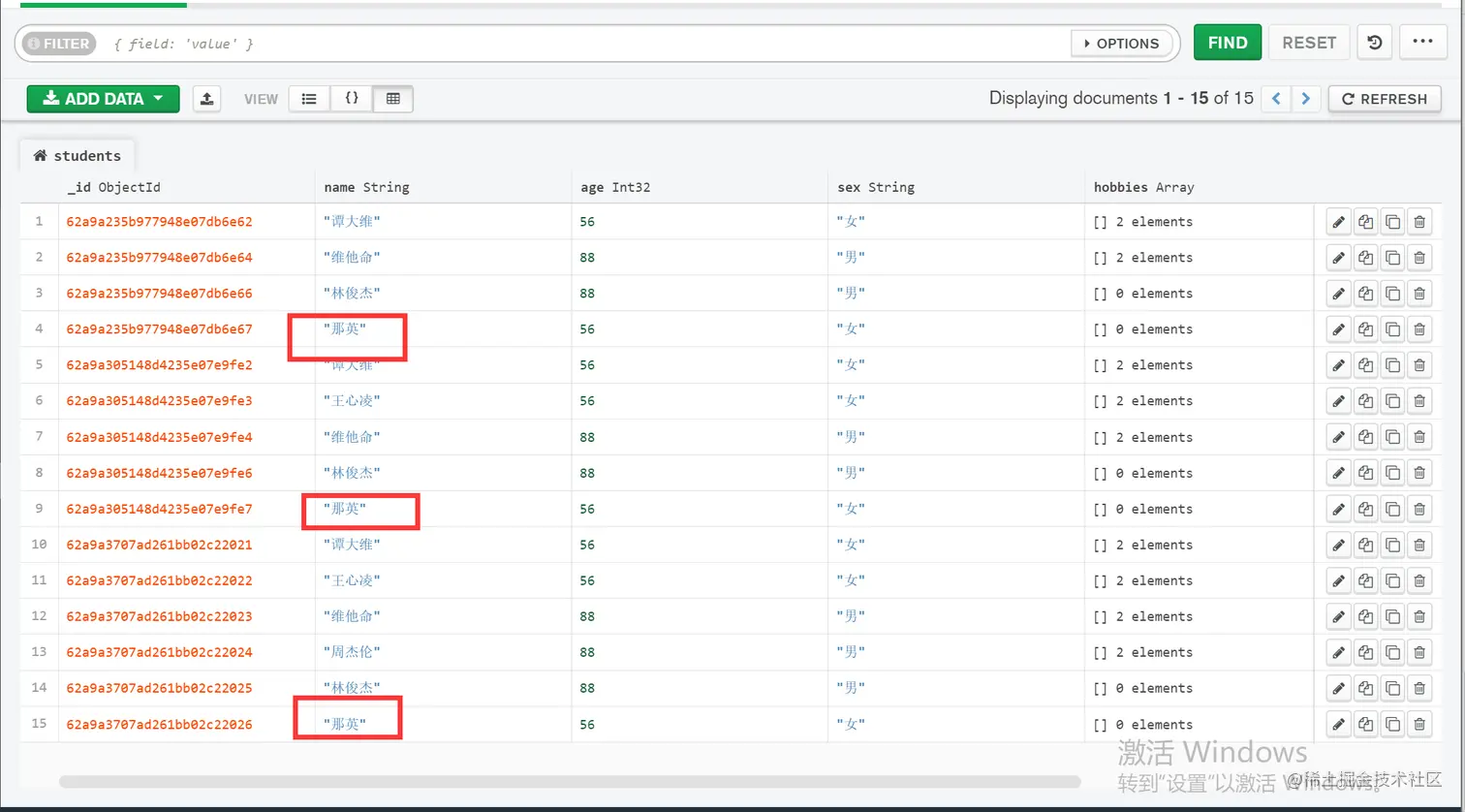
Task: Clone document ending 7e9fe3
Action: [x=1392, y=401]
